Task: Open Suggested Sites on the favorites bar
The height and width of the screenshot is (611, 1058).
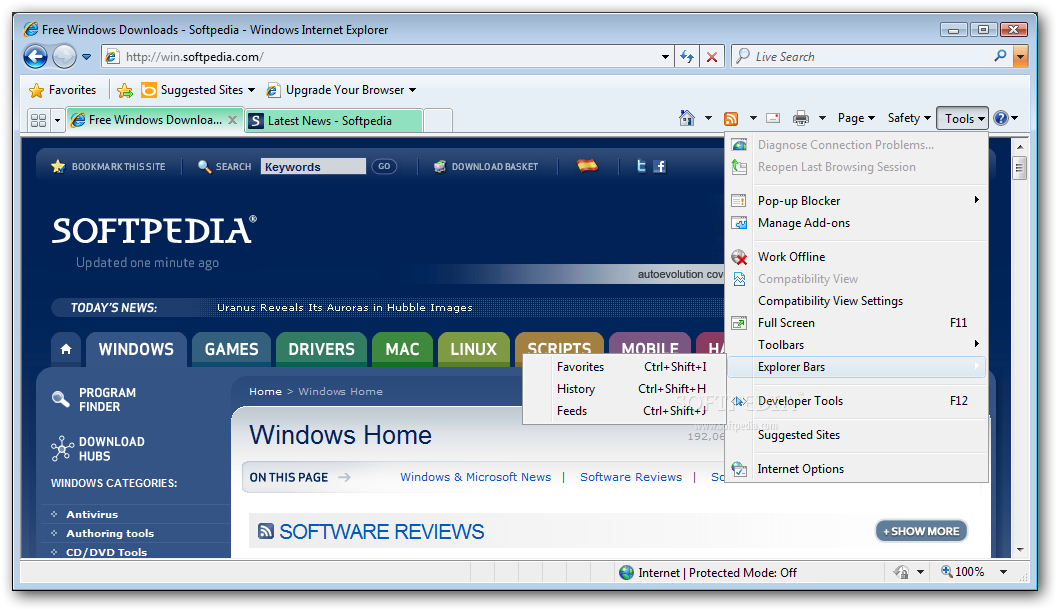Action: (198, 90)
